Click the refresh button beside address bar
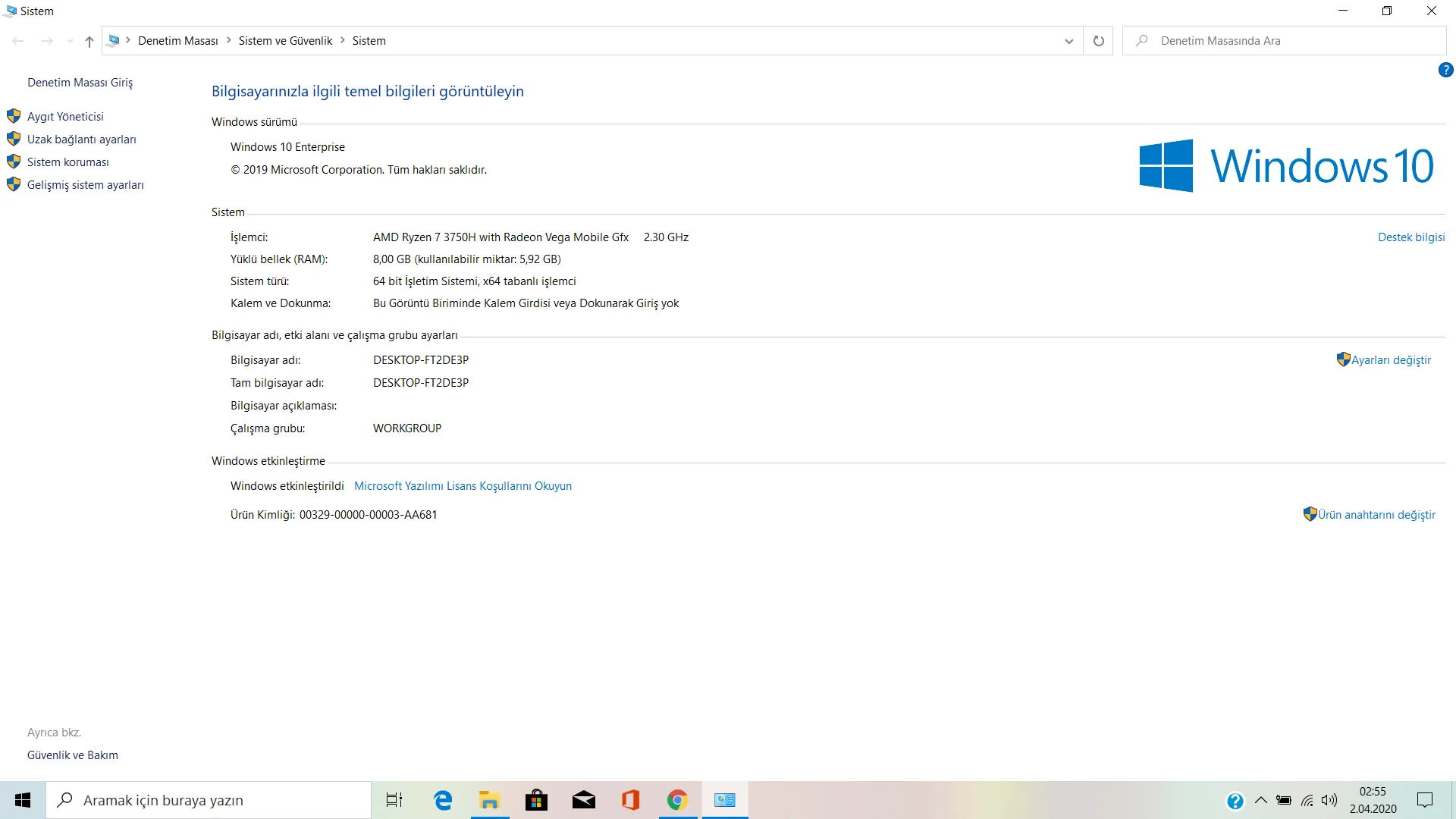This screenshot has width=1456, height=819. tap(1098, 41)
